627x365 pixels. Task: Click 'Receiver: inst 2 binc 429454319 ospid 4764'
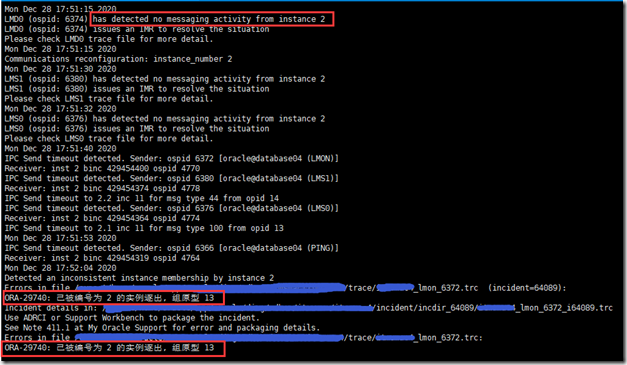(x=102, y=258)
